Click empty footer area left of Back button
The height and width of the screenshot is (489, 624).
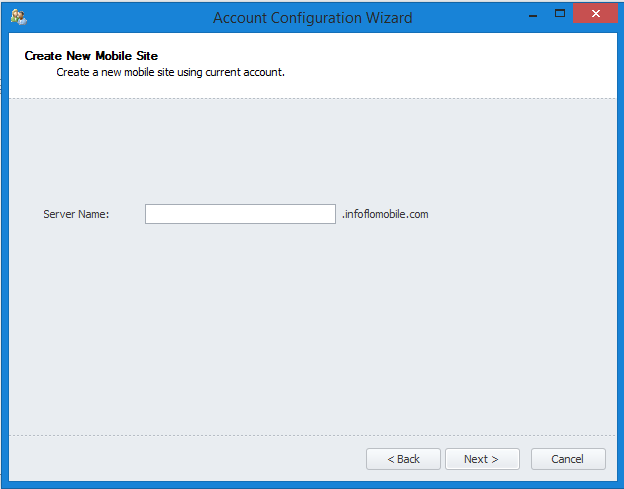(x=180, y=459)
